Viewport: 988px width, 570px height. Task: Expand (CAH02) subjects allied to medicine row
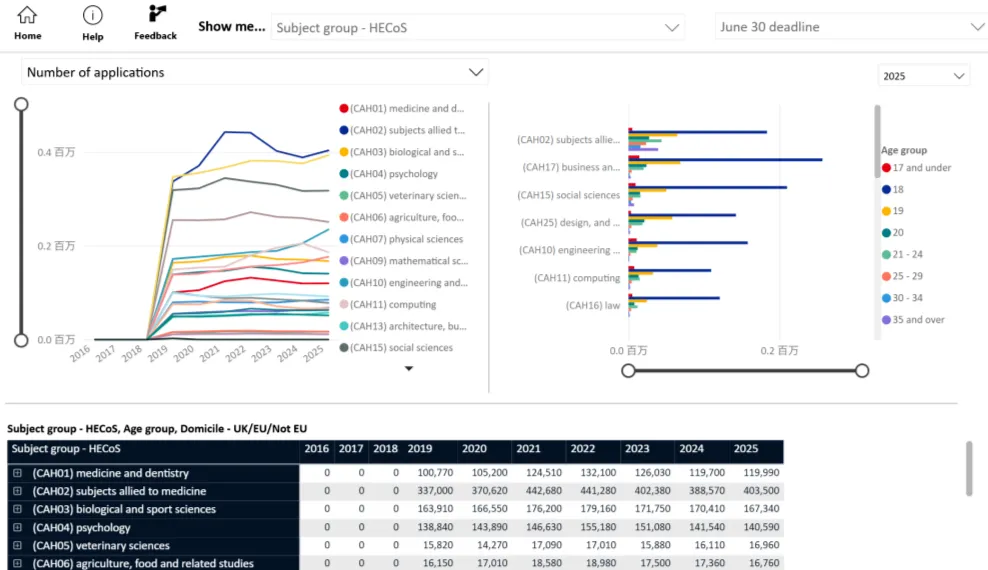17,492
